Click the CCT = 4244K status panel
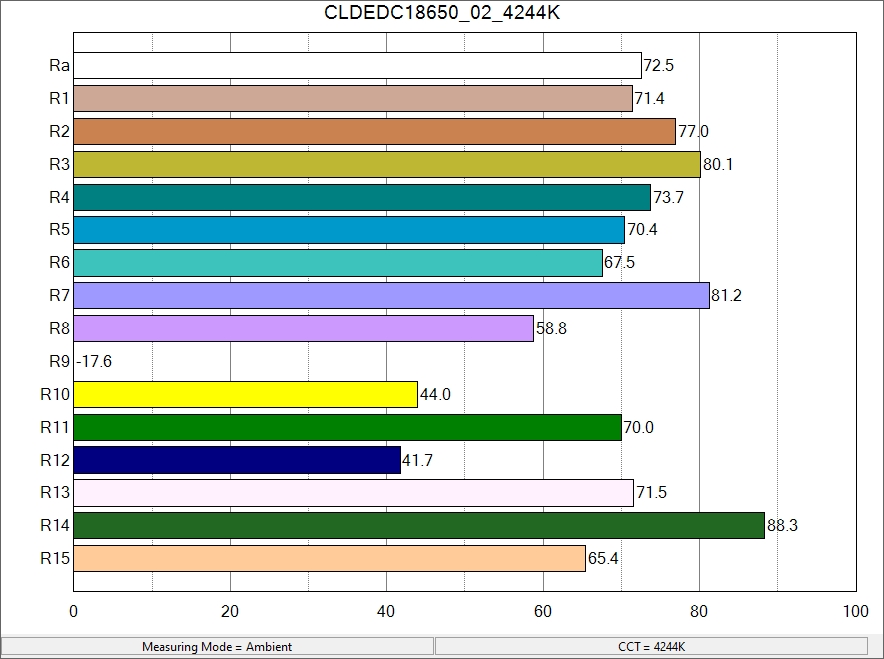This screenshot has width=884, height=659. (651, 647)
